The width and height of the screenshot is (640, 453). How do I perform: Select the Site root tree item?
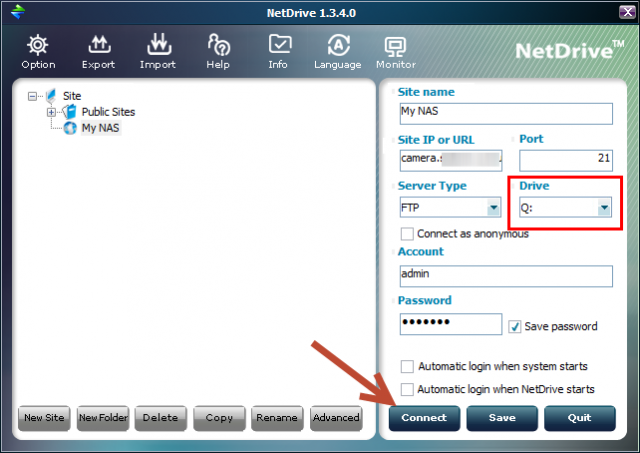click(x=72, y=96)
